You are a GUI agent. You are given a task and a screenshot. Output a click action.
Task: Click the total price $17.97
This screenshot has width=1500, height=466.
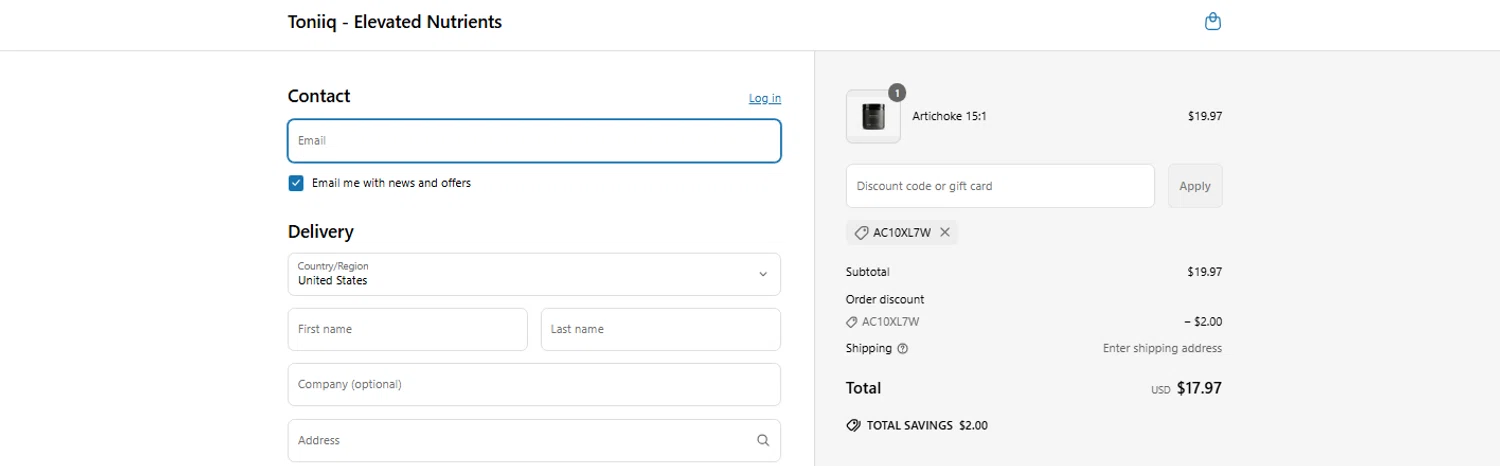coord(1199,388)
